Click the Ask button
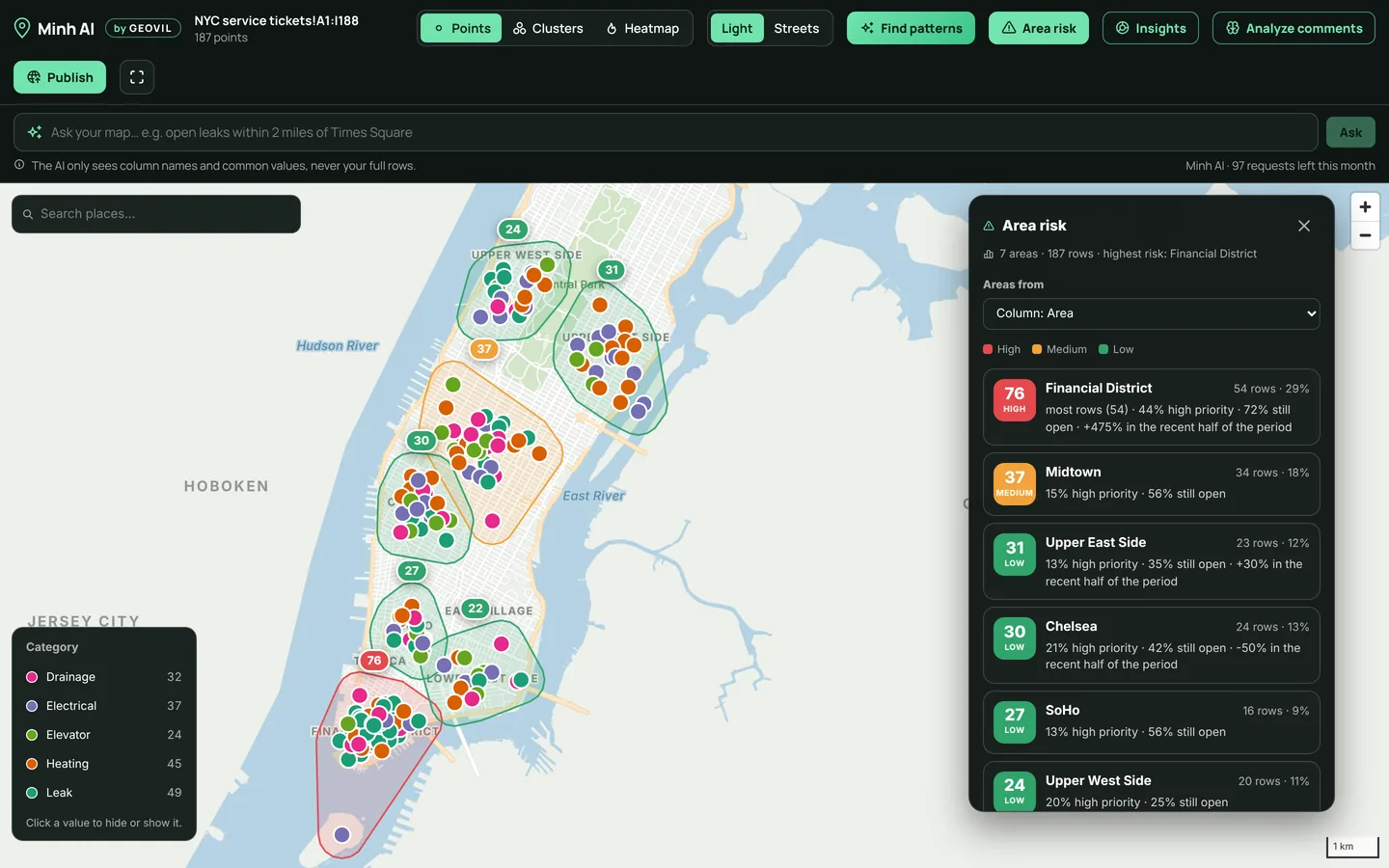Image resolution: width=1389 pixels, height=868 pixels. point(1350,132)
